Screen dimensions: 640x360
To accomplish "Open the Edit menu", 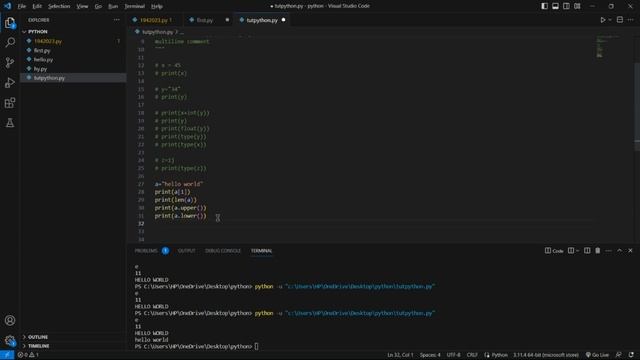I will point(37,6).
